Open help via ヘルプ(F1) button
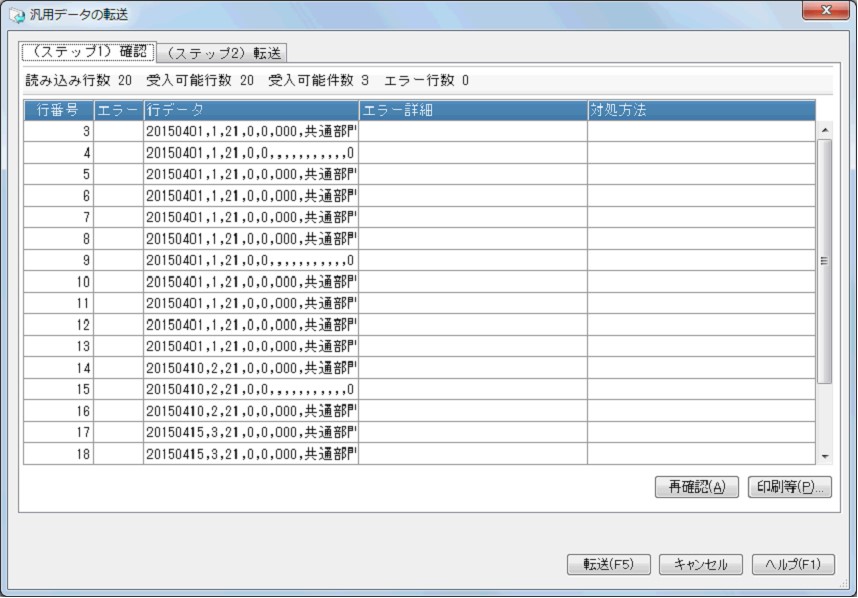 792,564
